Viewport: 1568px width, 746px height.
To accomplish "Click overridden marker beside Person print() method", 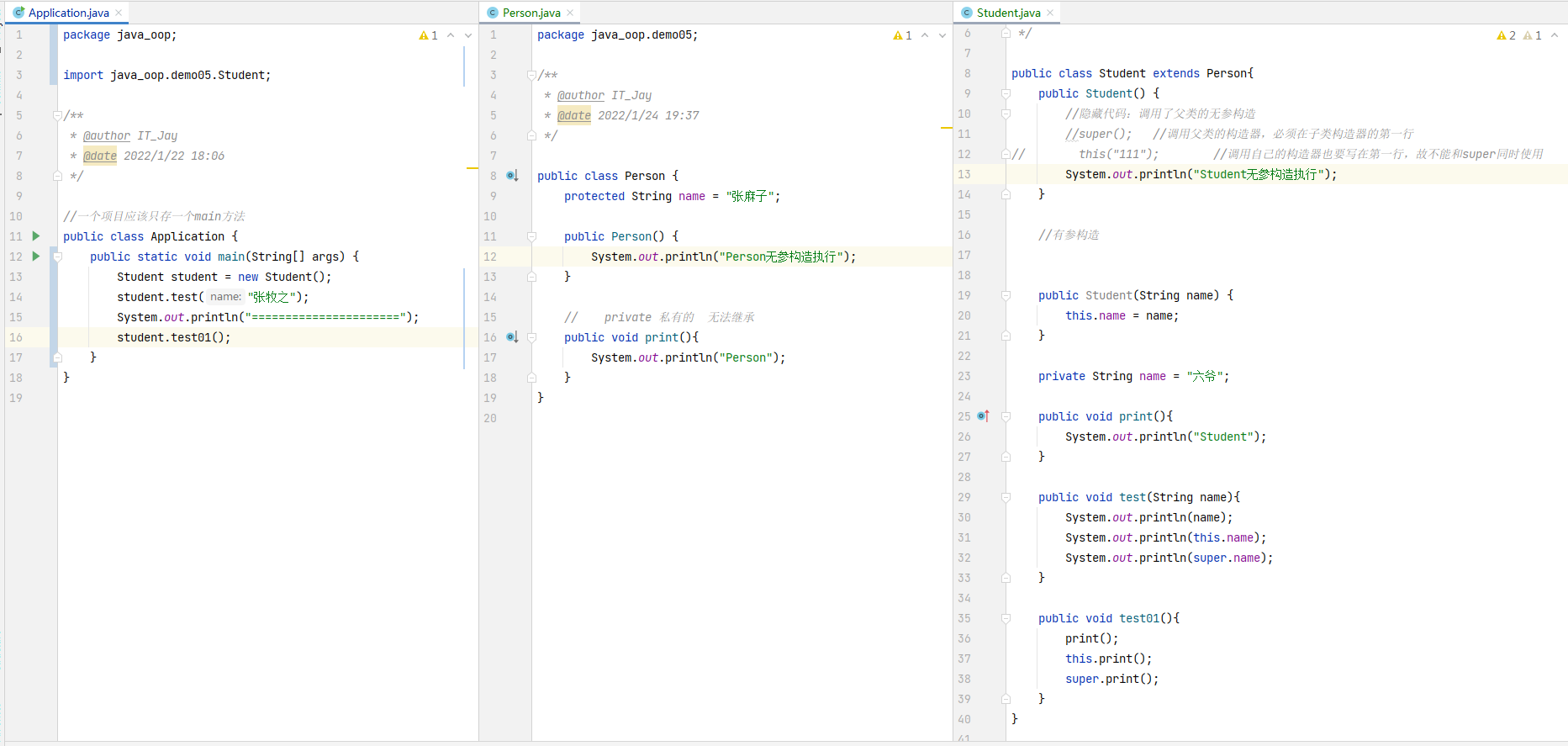I will point(512,337).
